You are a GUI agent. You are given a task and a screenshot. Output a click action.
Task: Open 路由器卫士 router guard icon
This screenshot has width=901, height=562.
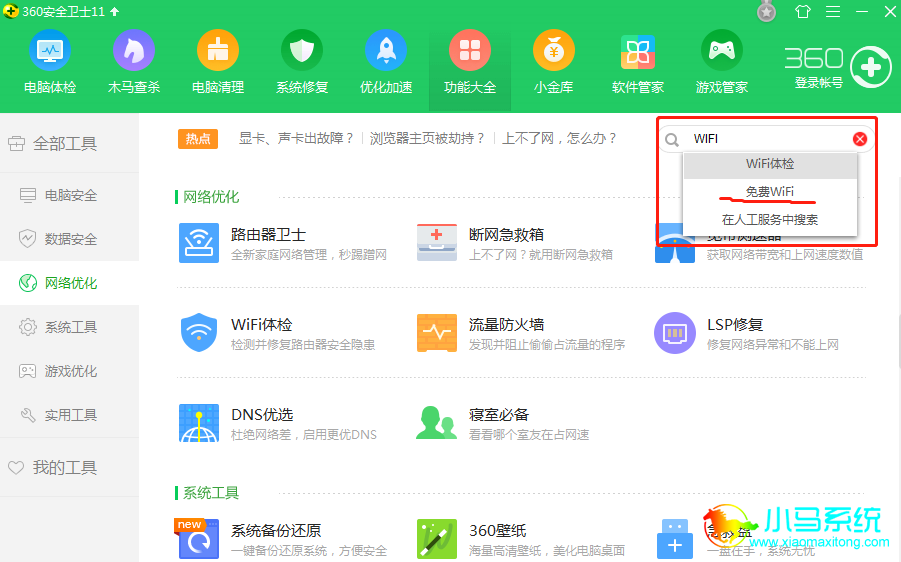pyautogui.click(x=199, y=243)
